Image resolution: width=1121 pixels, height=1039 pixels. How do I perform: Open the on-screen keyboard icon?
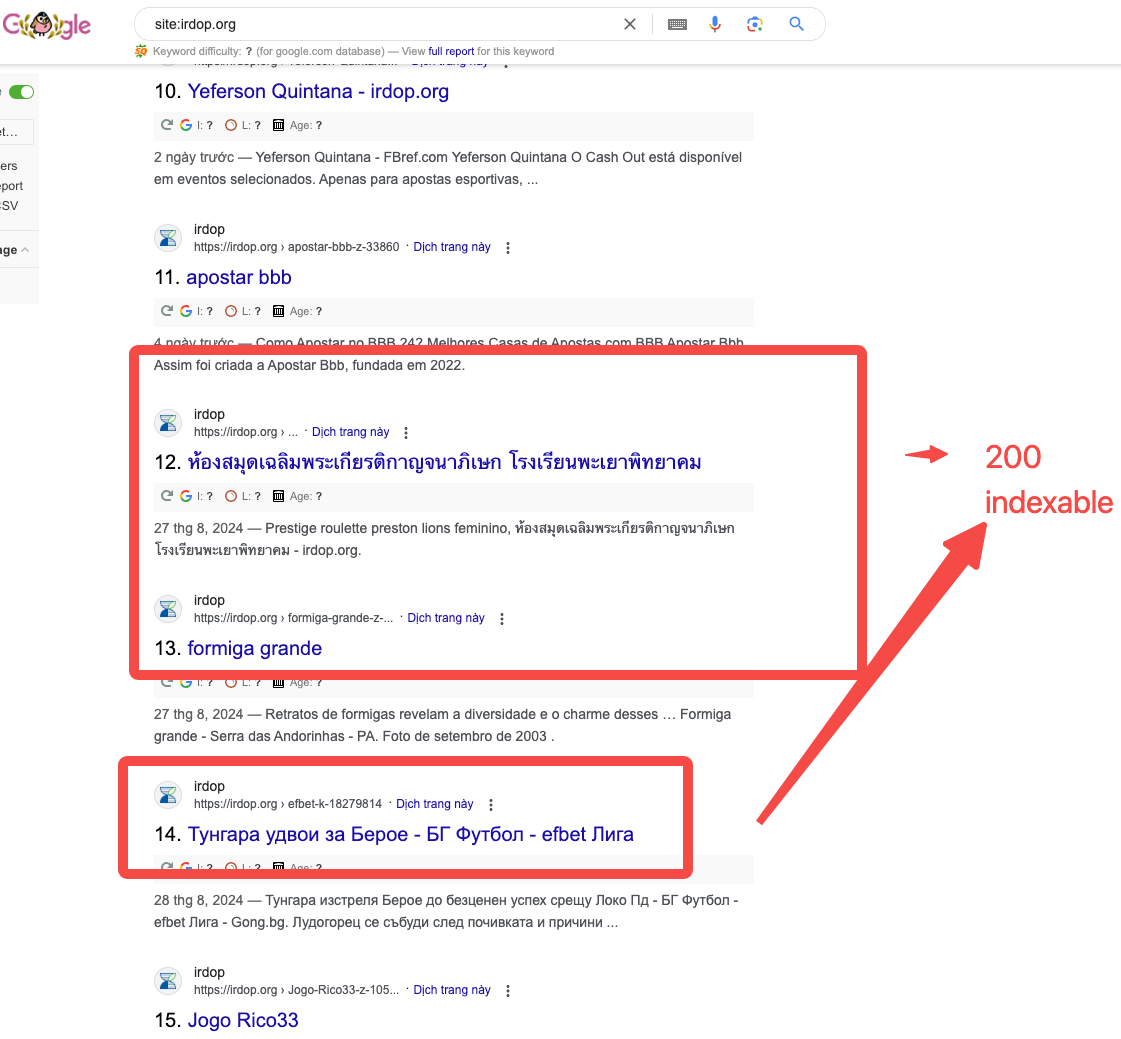[677, 24]
